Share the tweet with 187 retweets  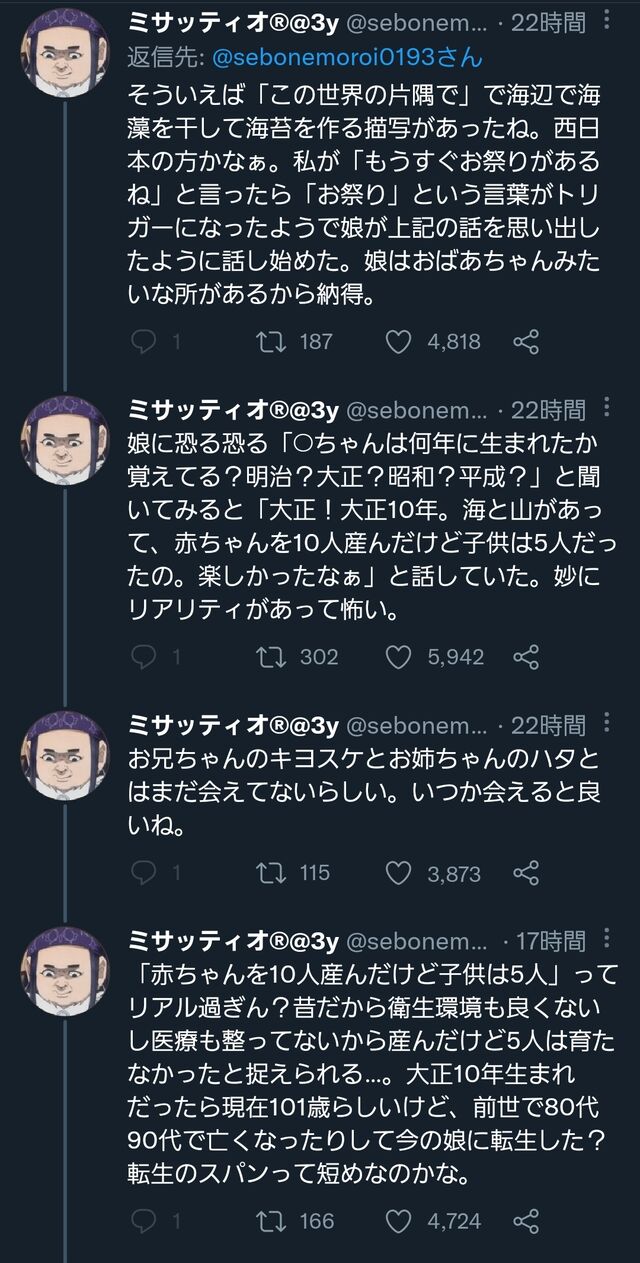[526, 342]
